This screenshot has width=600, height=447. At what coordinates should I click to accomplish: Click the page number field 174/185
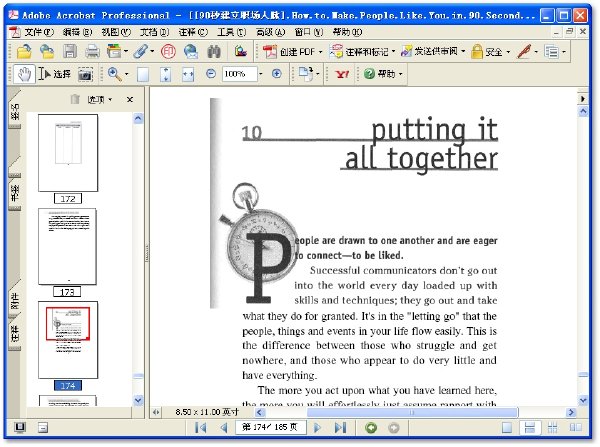(x=271, y=427)
